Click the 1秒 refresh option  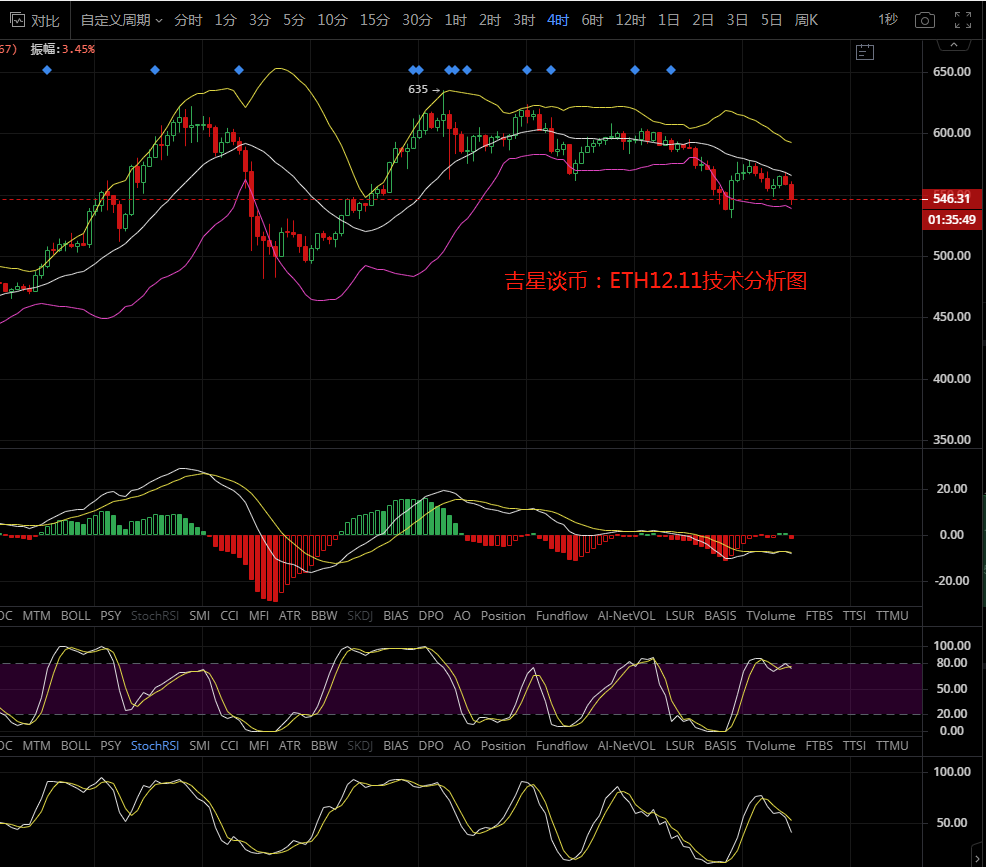click(x=887, y=20)
